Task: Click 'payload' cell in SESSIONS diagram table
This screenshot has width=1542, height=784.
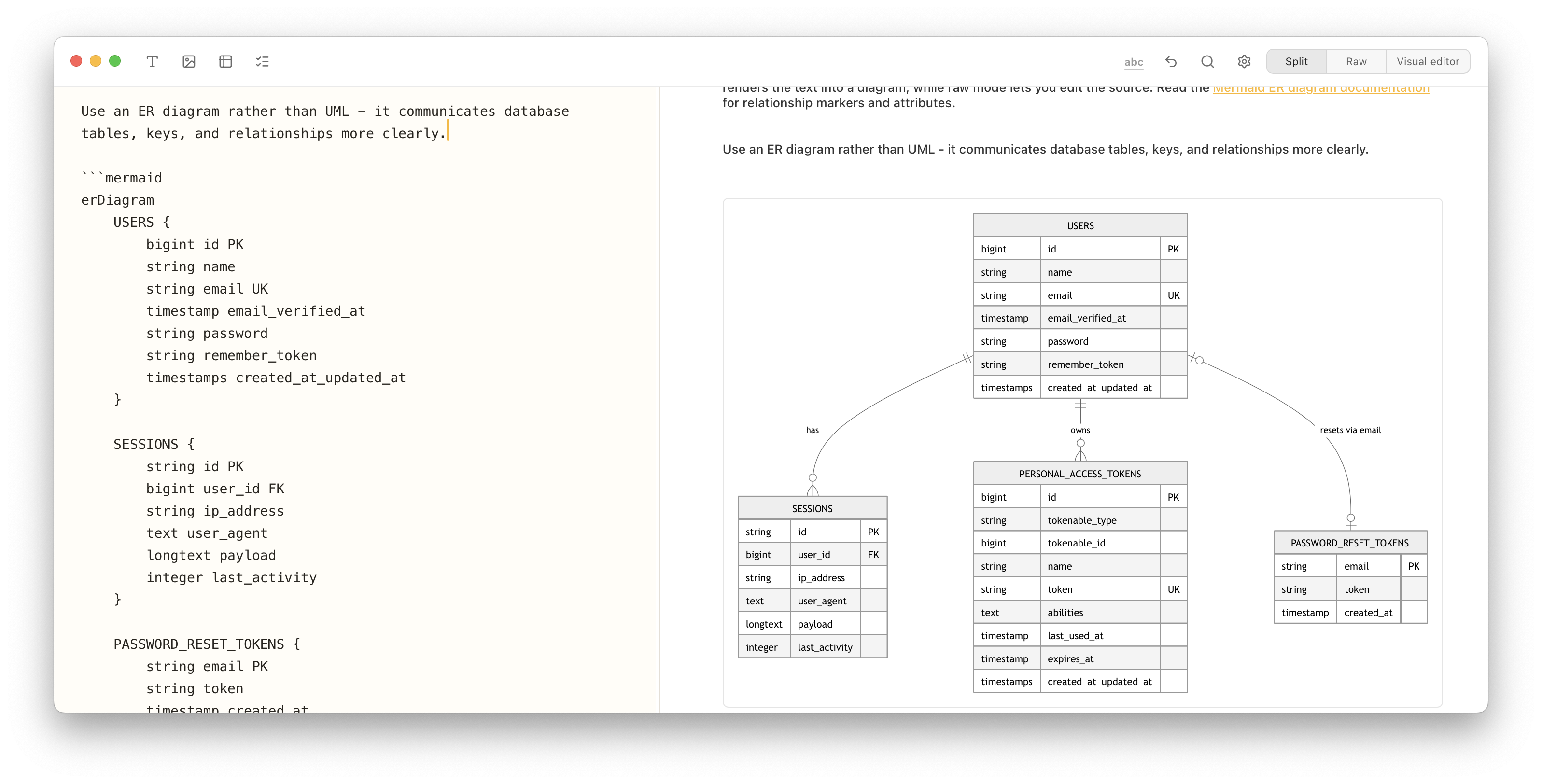Action: point(825,624)
